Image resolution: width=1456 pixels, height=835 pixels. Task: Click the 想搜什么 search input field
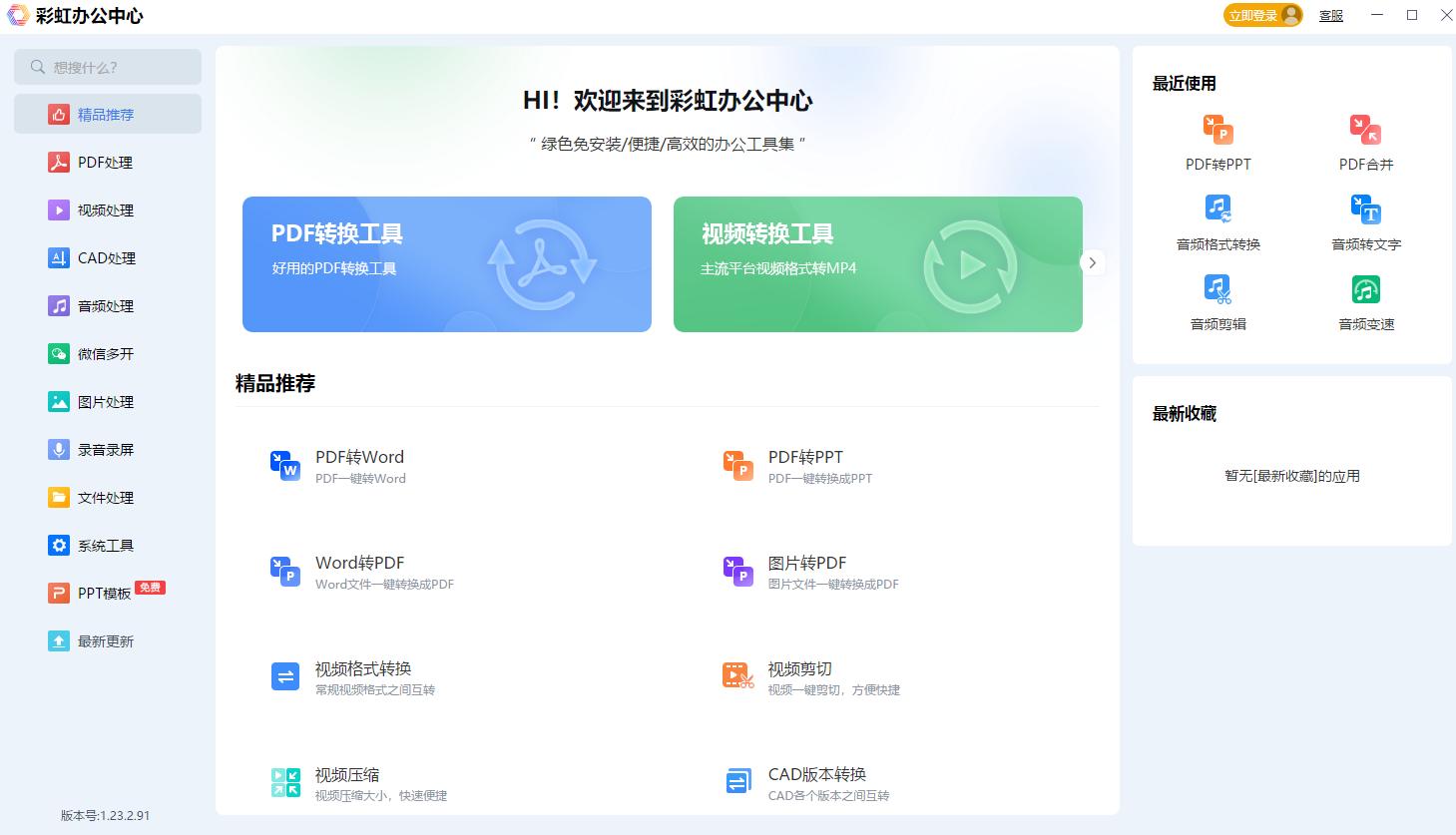tap(108, 67)
